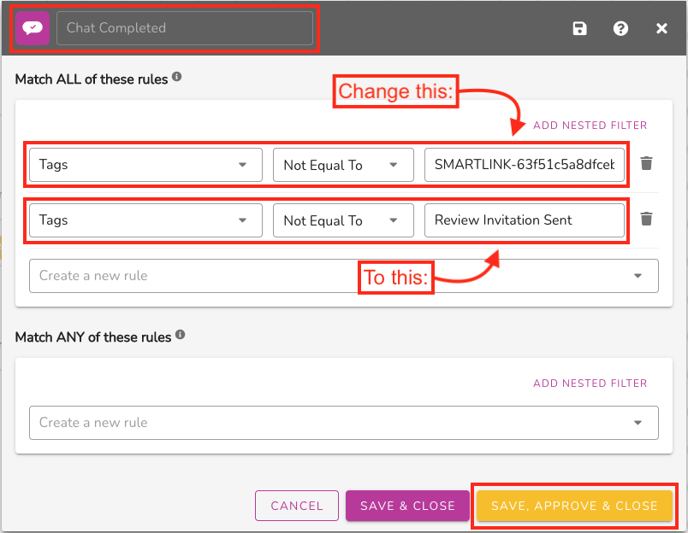Image resolution: width=688 pixels, height=533 pixels.
Task: Click info icon beside Match ALL rules
Action: [x=177, y=77]
